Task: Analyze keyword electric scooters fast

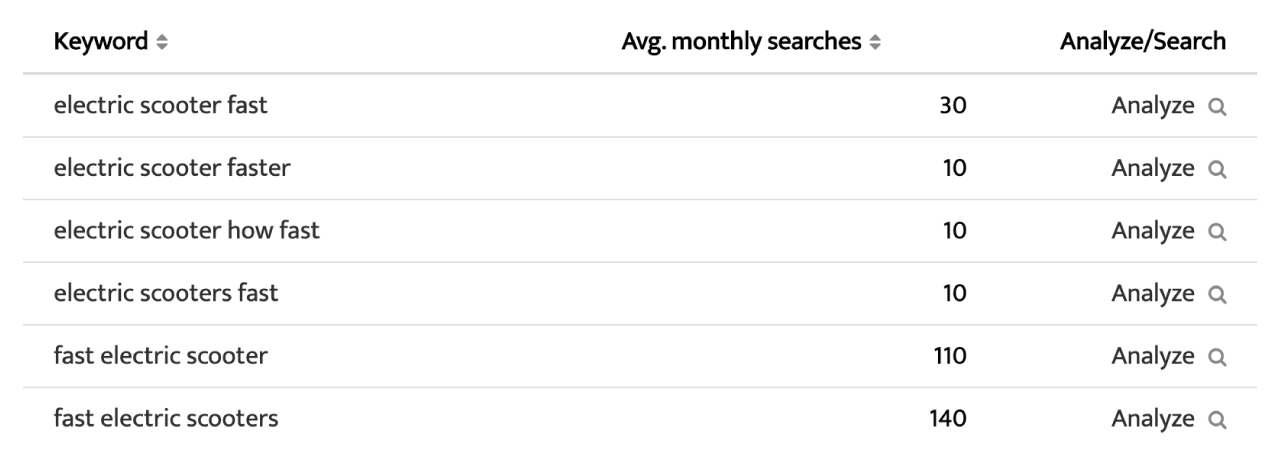Action: pyautogui.click(x=1153, y=294)
